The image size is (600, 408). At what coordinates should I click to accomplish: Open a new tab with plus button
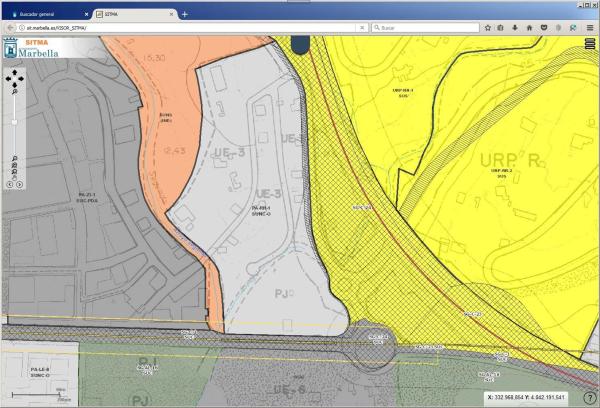[185, 14]
